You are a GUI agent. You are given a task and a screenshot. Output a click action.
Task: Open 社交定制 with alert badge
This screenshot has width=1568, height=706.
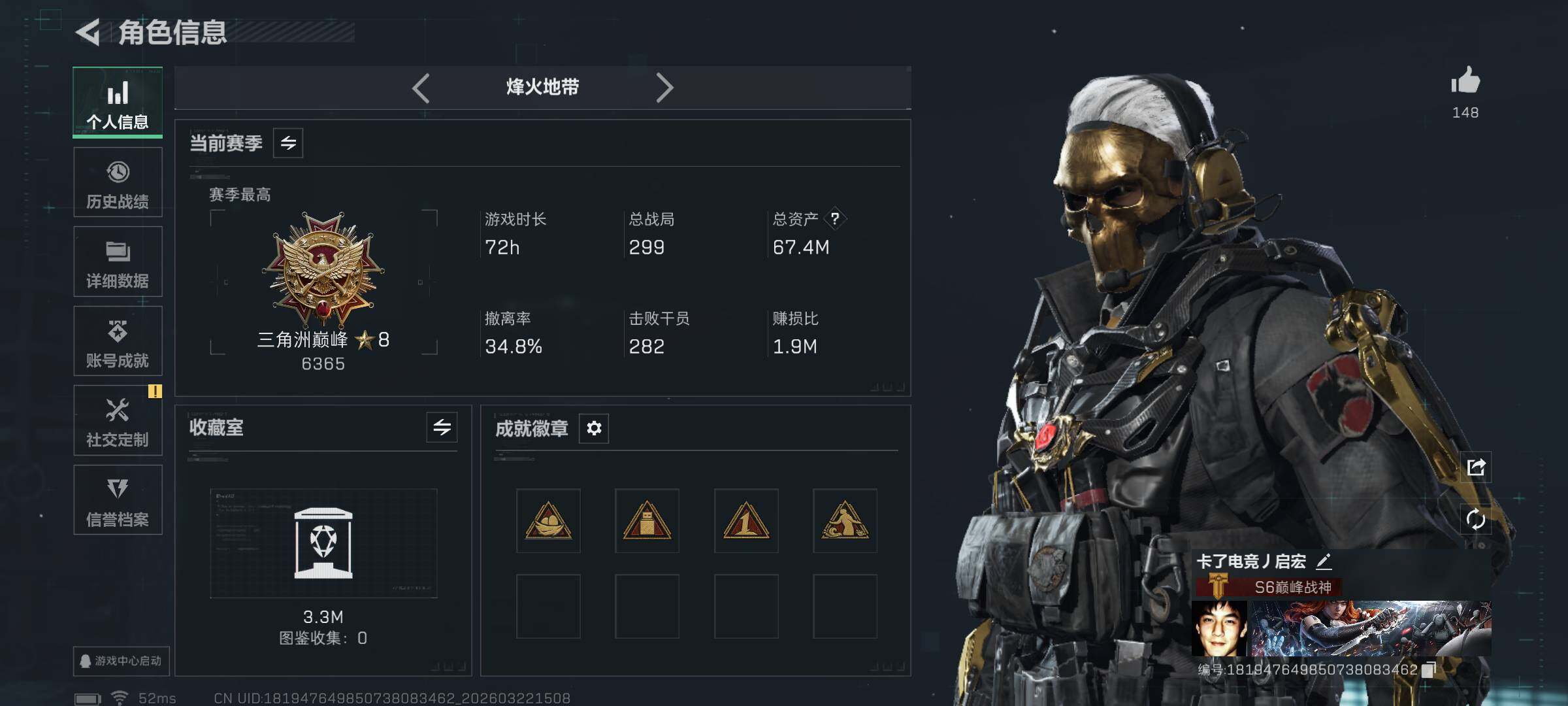tap(118, 420)
